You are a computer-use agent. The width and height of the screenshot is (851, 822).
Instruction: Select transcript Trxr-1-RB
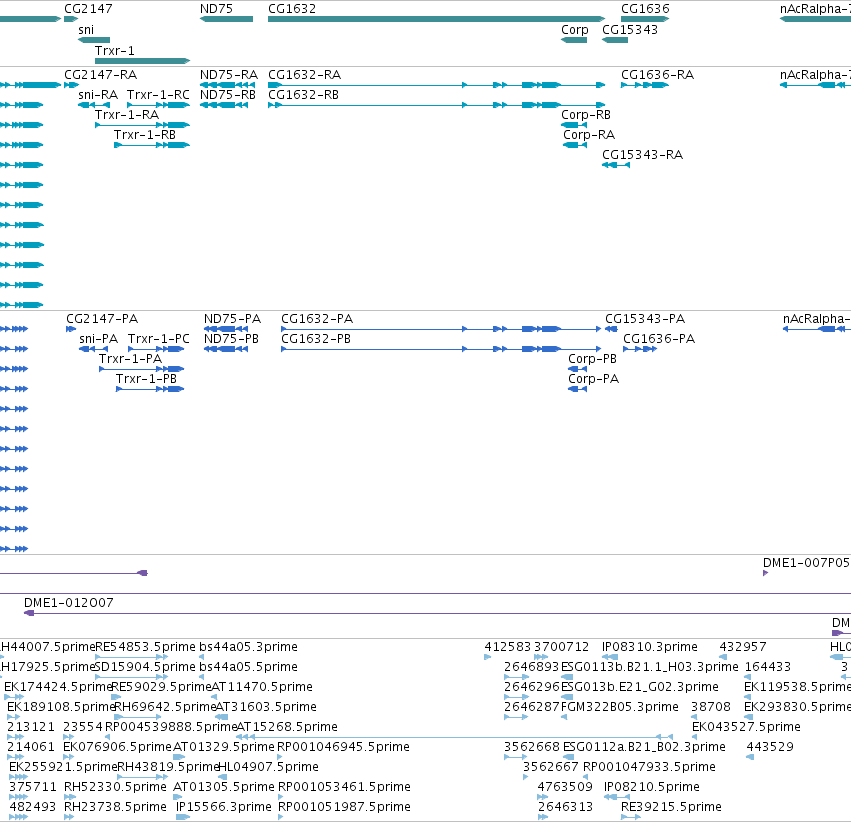point(152,145)
